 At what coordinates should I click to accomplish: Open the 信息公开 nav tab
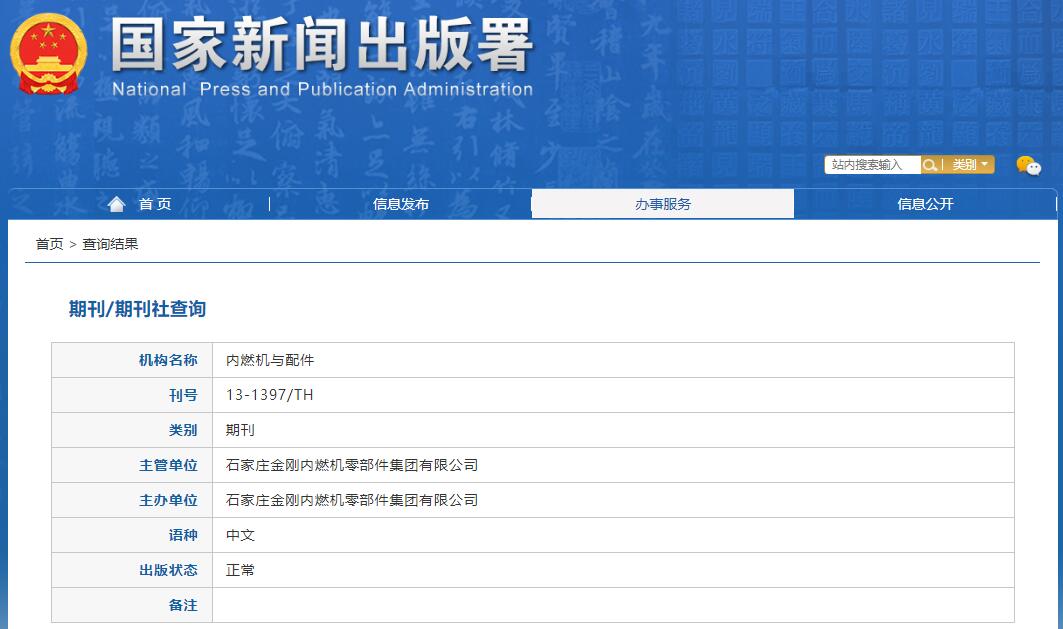(x=925, y=204)
